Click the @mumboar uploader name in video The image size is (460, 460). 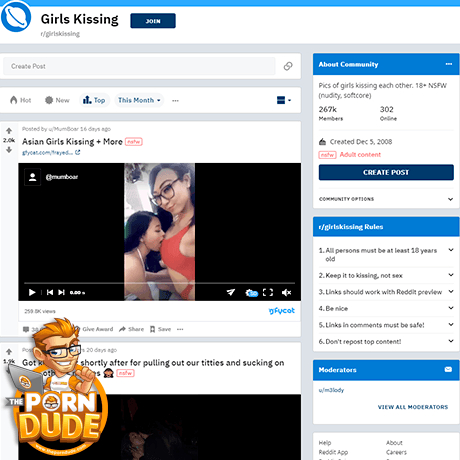[62, 177]
